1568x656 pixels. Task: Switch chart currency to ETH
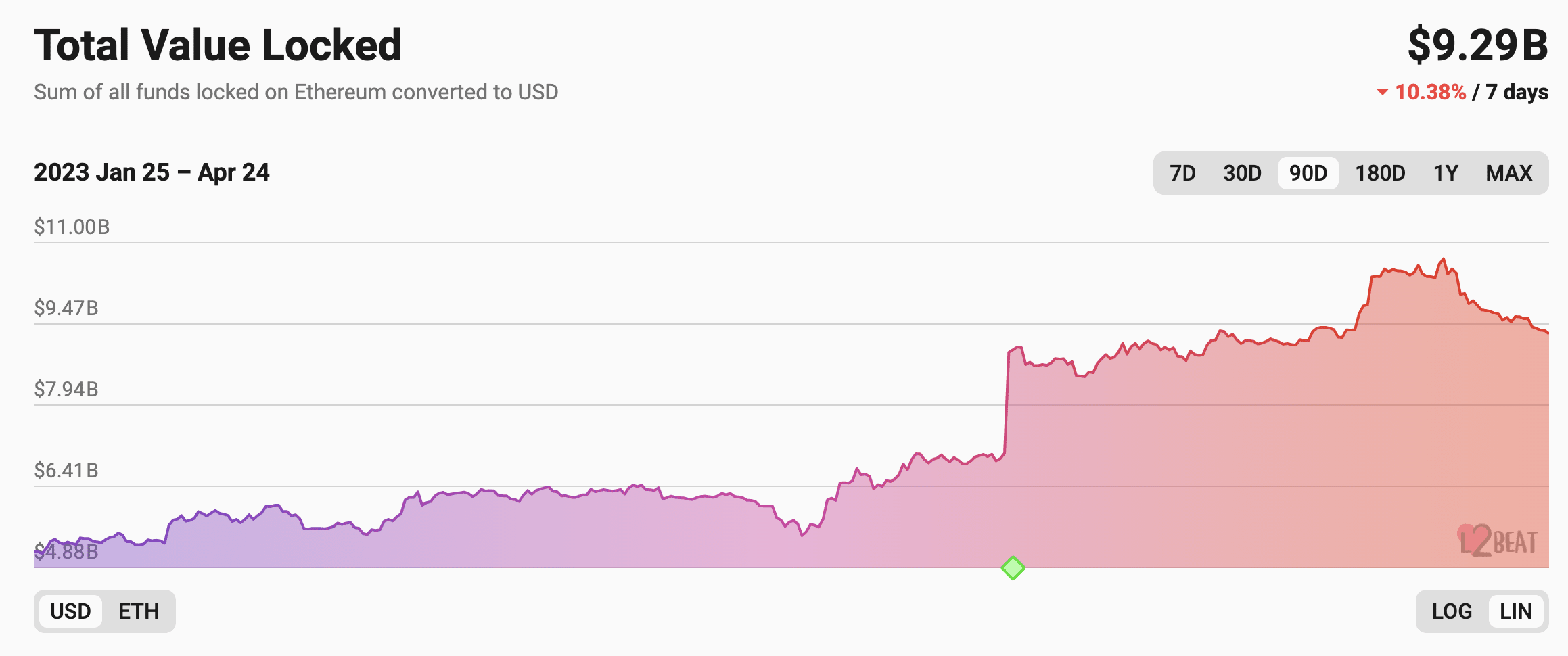click(139, 611)
